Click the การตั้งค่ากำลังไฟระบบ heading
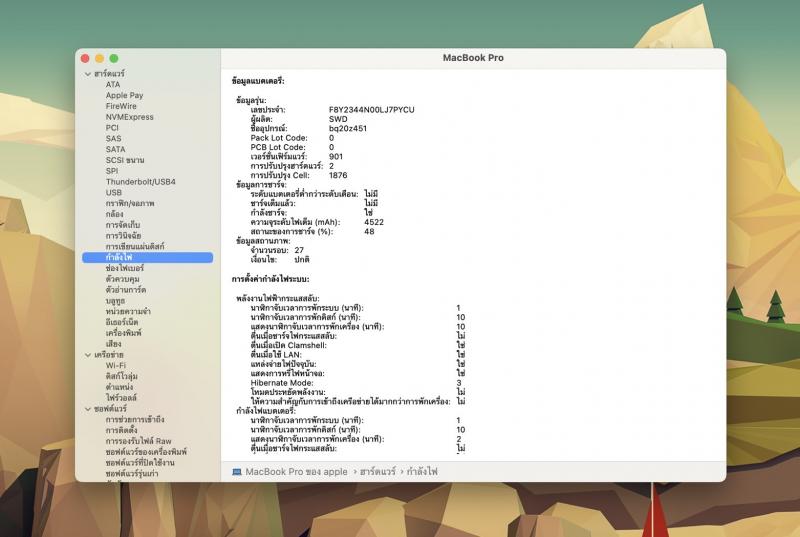 (x=270, y=279)
